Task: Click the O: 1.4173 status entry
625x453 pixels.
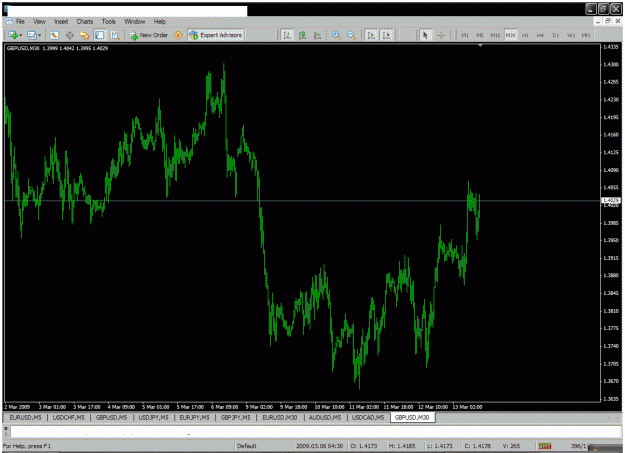Action: [364, 446]
